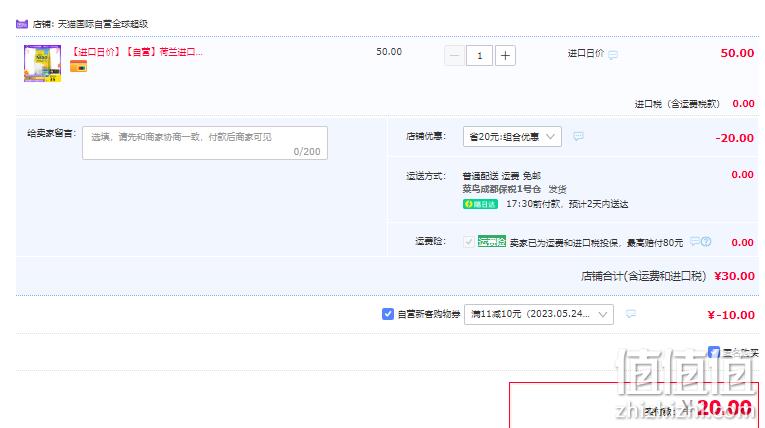The width and height of the screenshot is (765, 428).
Task: Click the quantity field showing 1
Action: pos(479,56)
